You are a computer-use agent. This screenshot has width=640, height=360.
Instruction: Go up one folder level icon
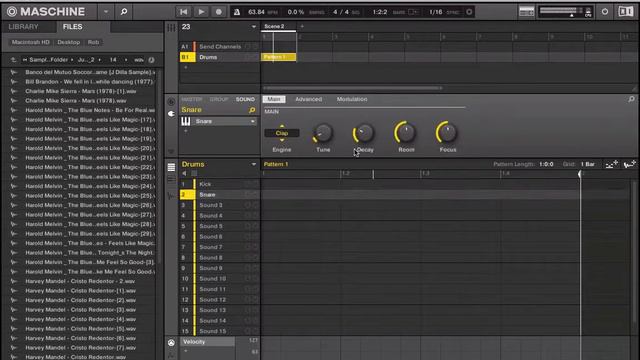[x=13, y=60]
